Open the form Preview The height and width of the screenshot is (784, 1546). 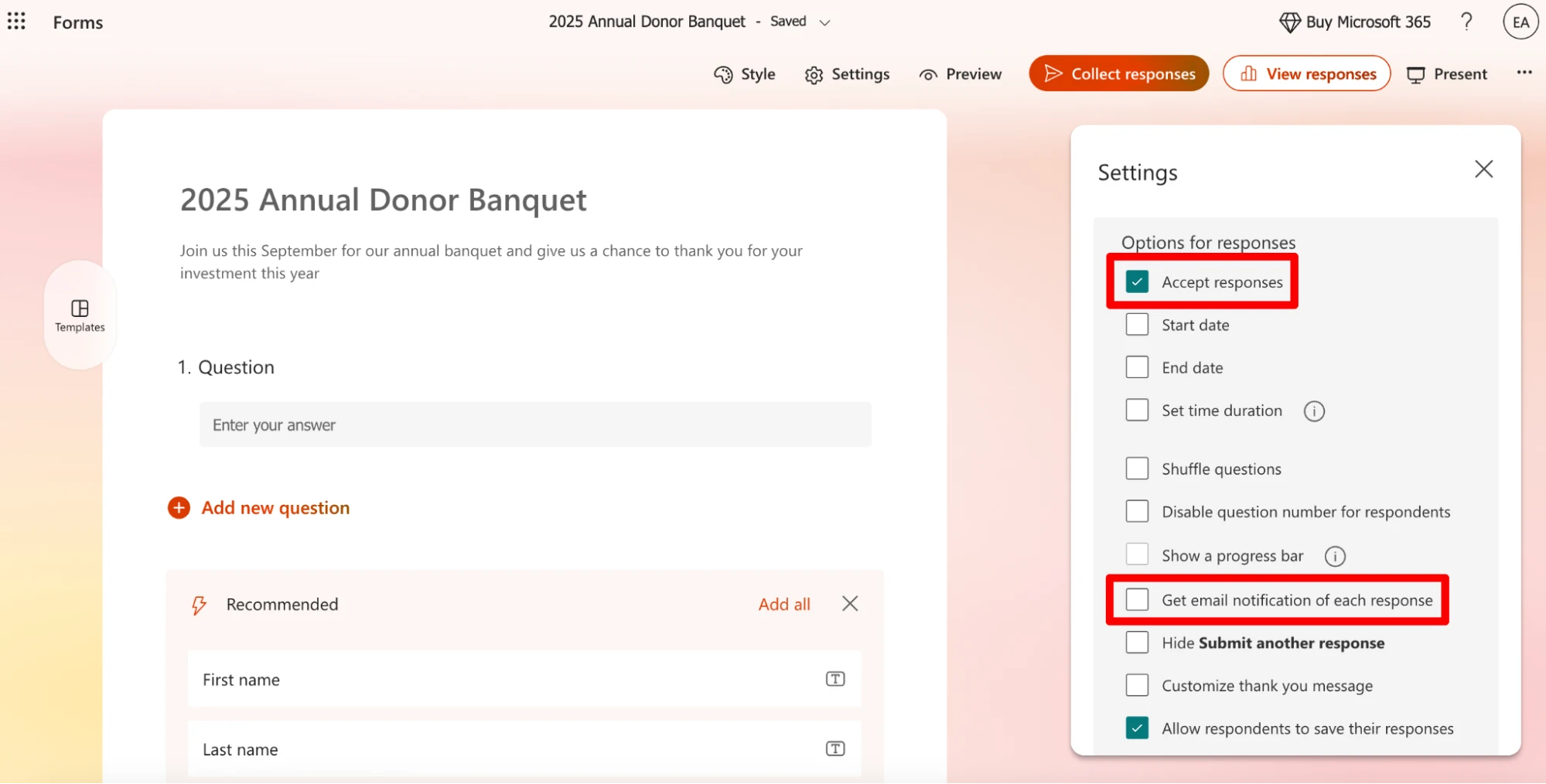[x=960, y=74]
